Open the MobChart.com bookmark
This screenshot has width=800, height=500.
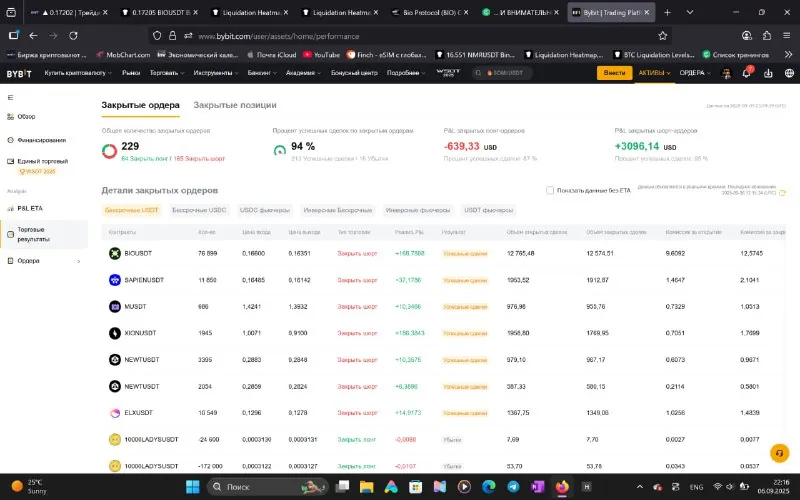point(123,55)
